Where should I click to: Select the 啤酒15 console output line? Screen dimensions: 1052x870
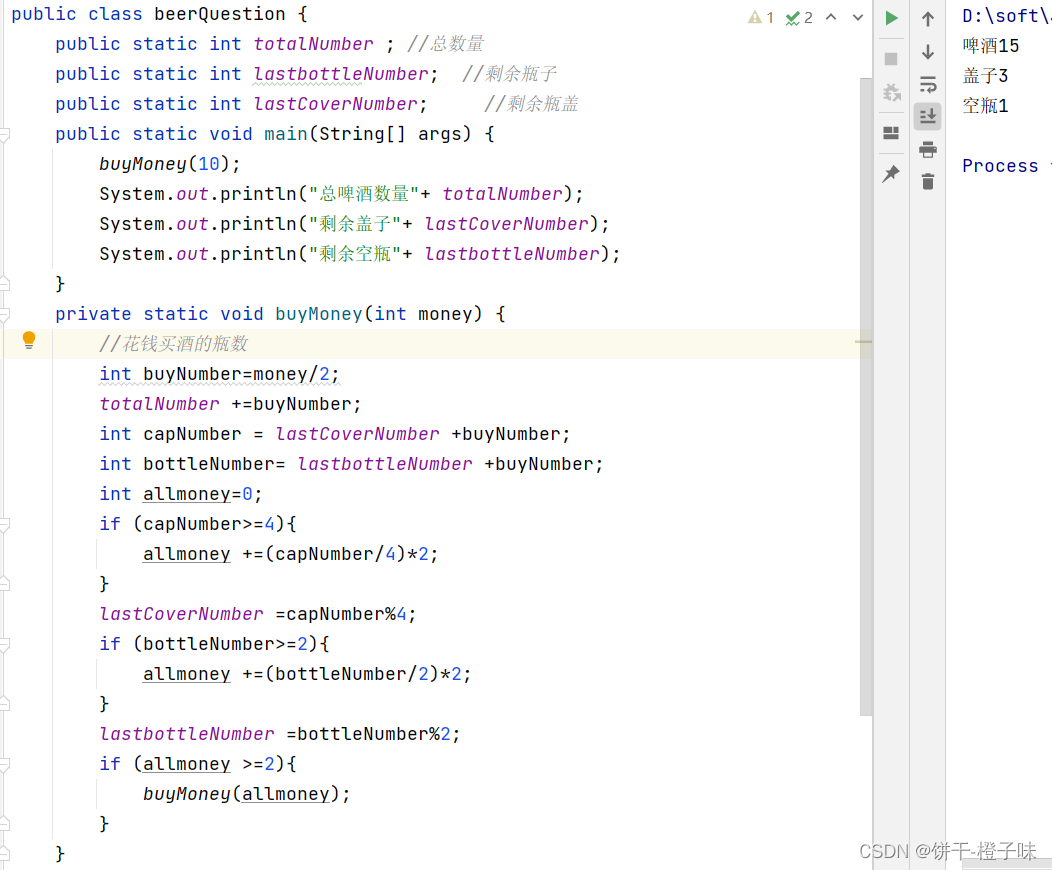pyautogui.click(x=989, y=45)
